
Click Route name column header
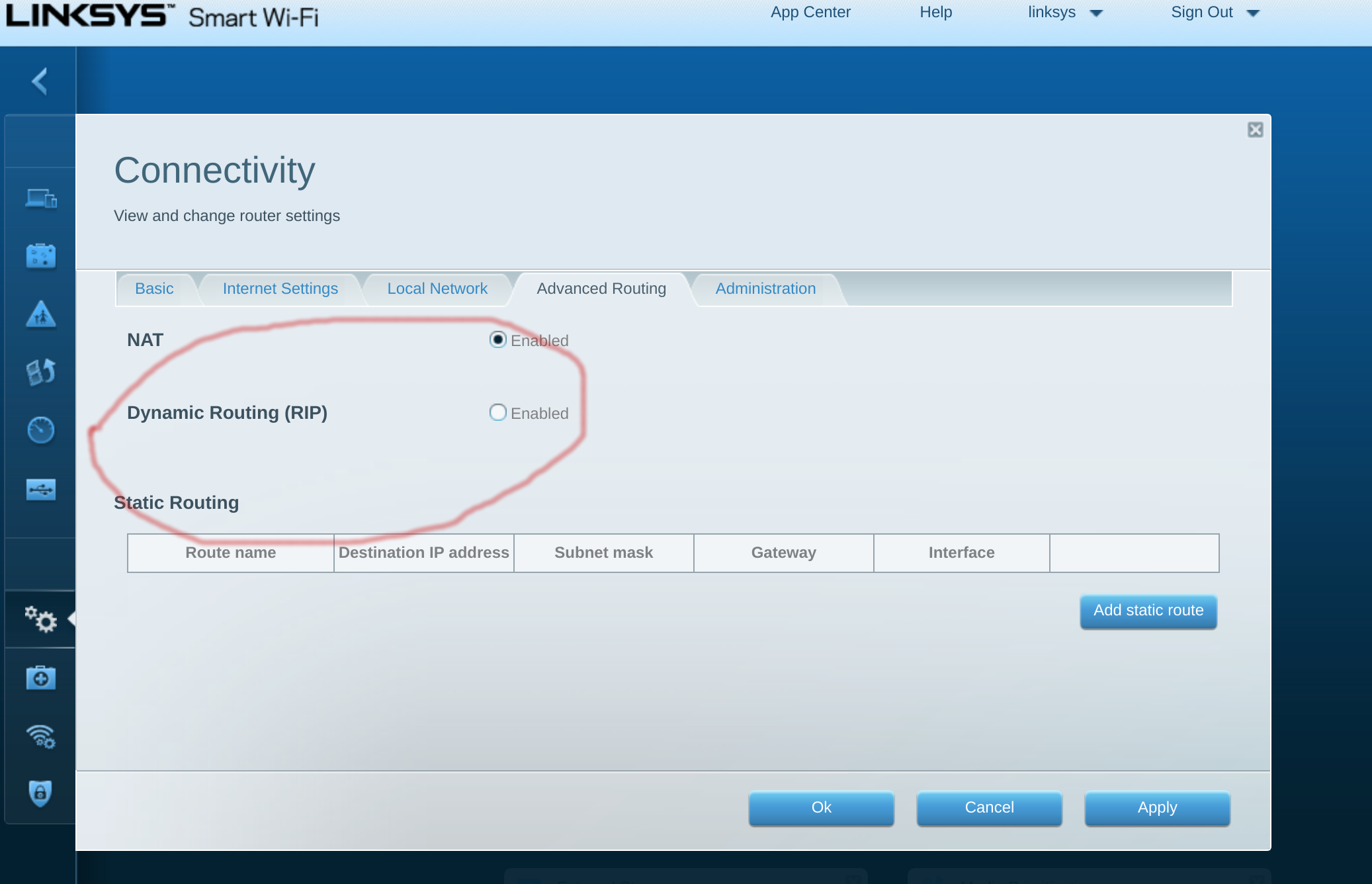(x=231, y=552)
